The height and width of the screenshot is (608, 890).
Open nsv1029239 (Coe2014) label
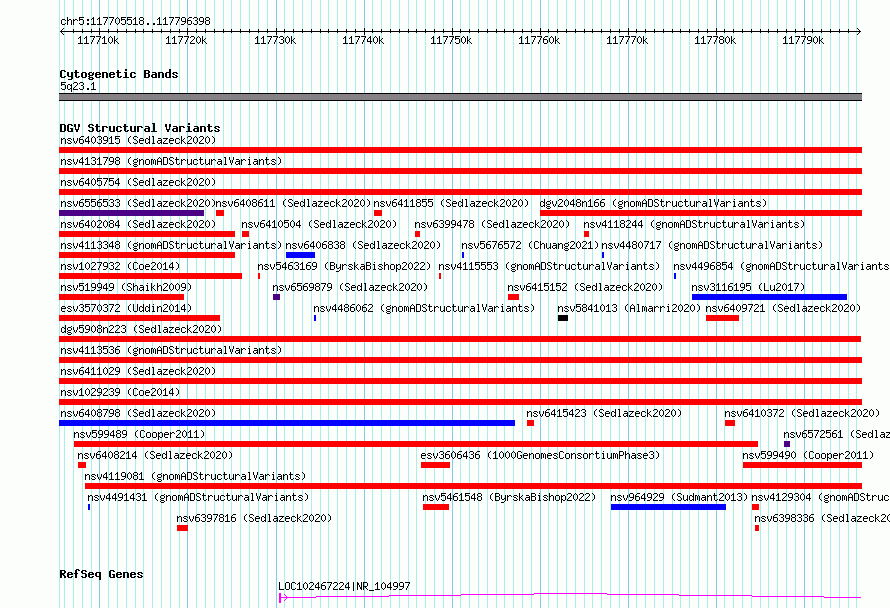click(120, 392)
